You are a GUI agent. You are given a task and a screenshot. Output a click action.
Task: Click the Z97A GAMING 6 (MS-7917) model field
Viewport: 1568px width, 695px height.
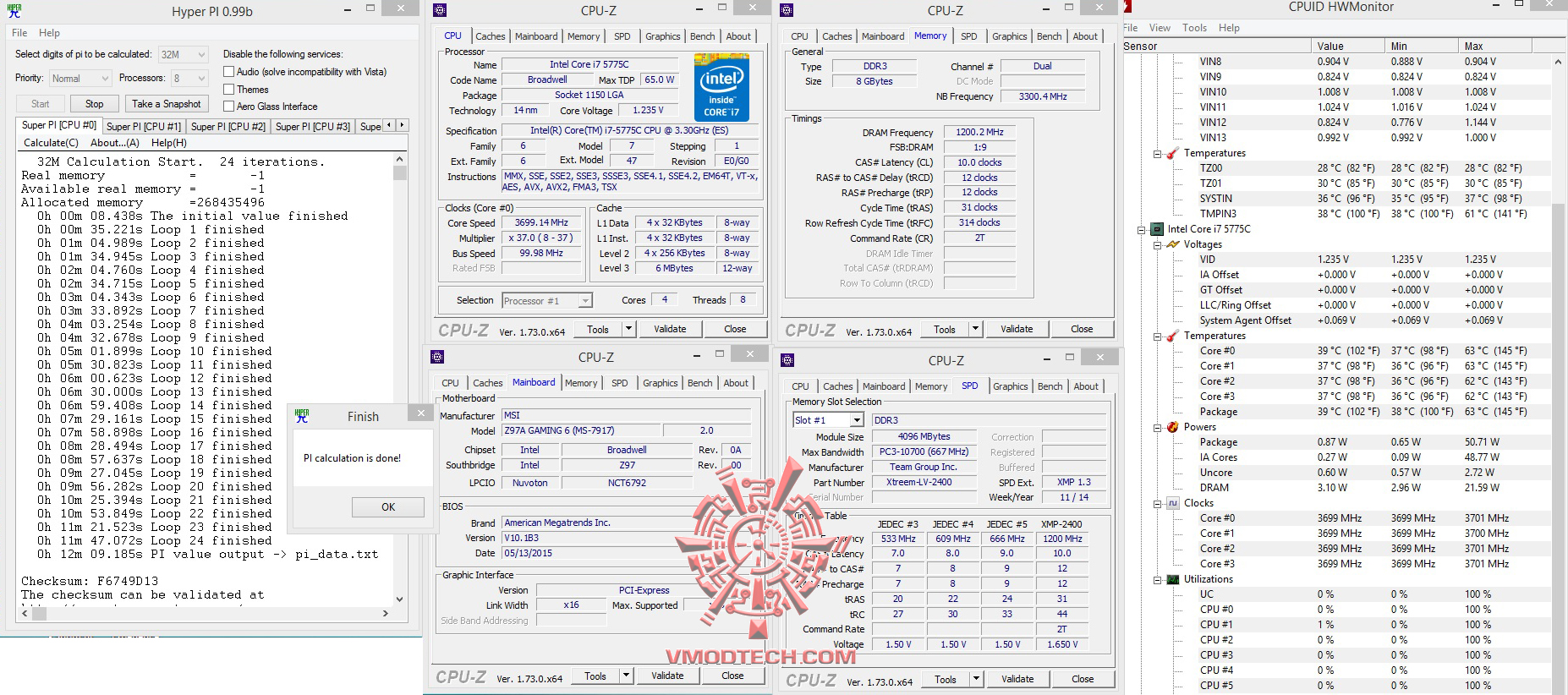(583, 430)
